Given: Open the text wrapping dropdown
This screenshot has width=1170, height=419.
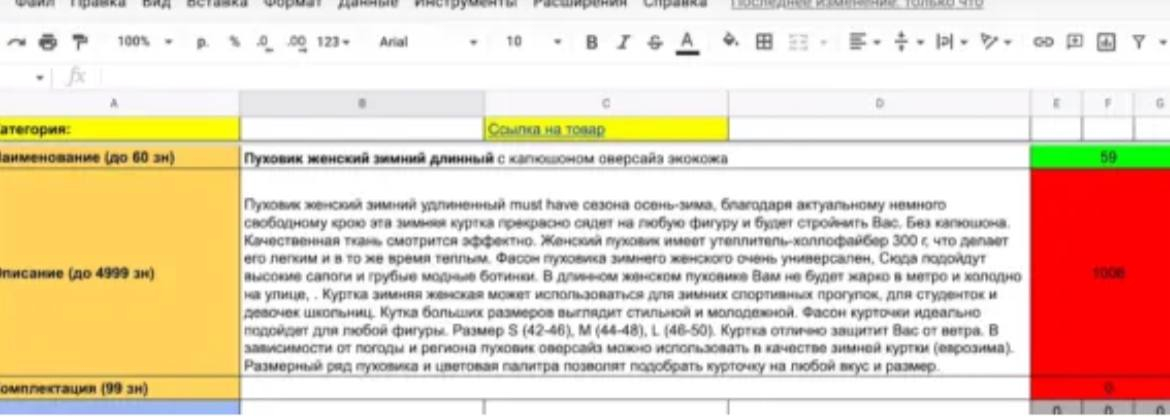Looking at the screenshot, I should 951,42.
